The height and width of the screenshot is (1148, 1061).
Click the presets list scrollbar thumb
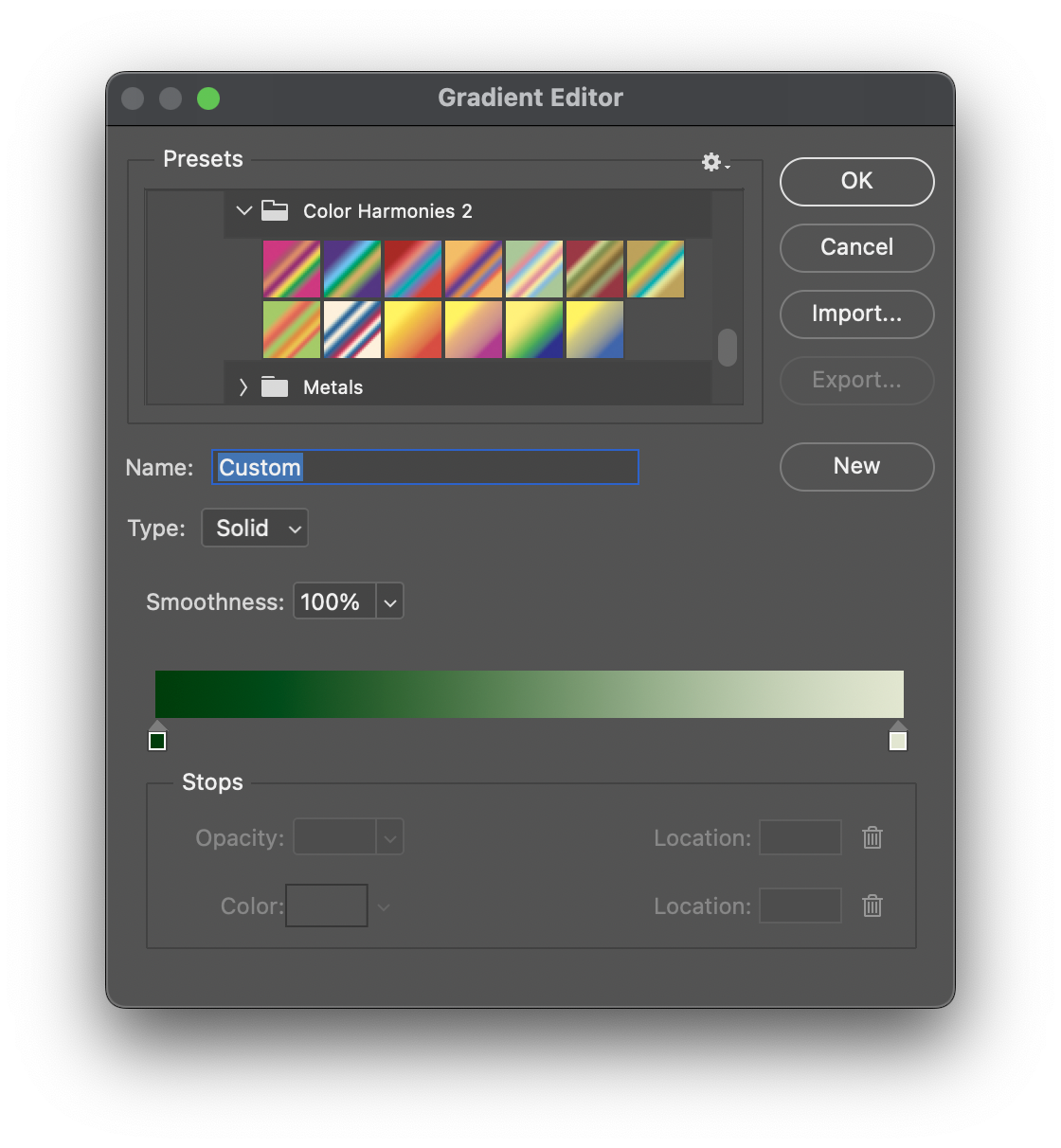[728, 348]
